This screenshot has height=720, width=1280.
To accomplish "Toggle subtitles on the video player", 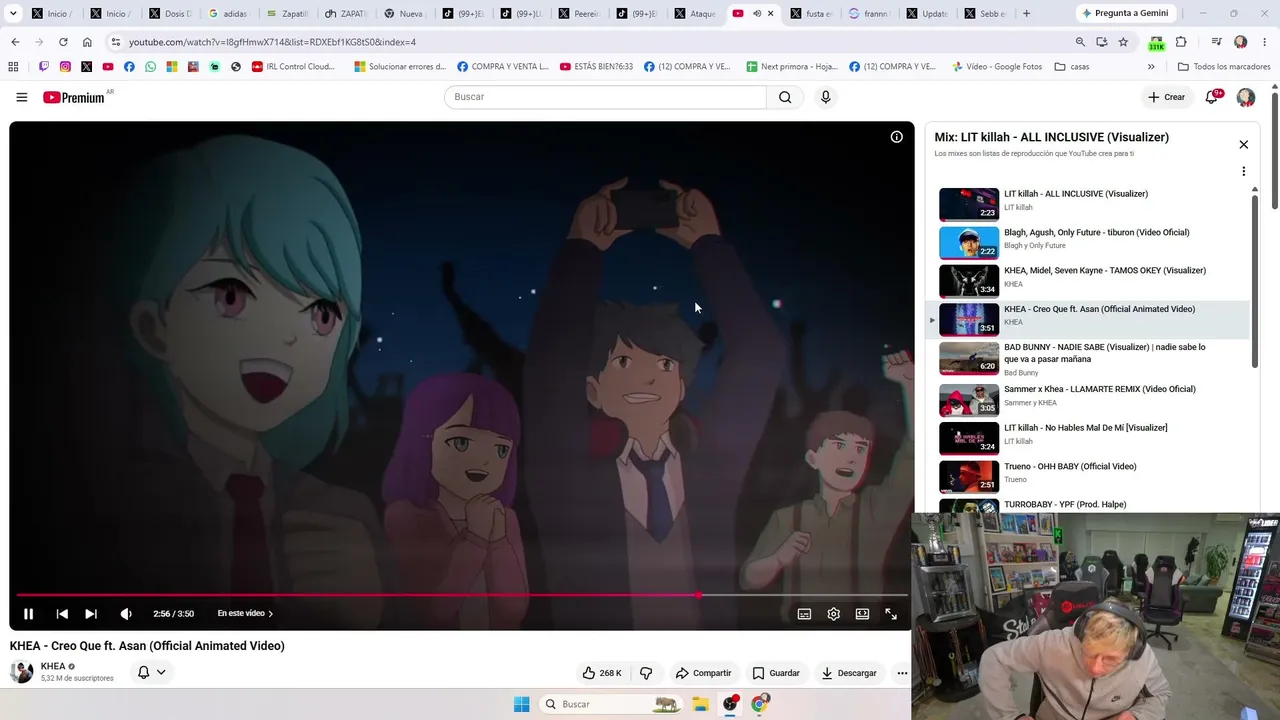I will click(804, 614).
